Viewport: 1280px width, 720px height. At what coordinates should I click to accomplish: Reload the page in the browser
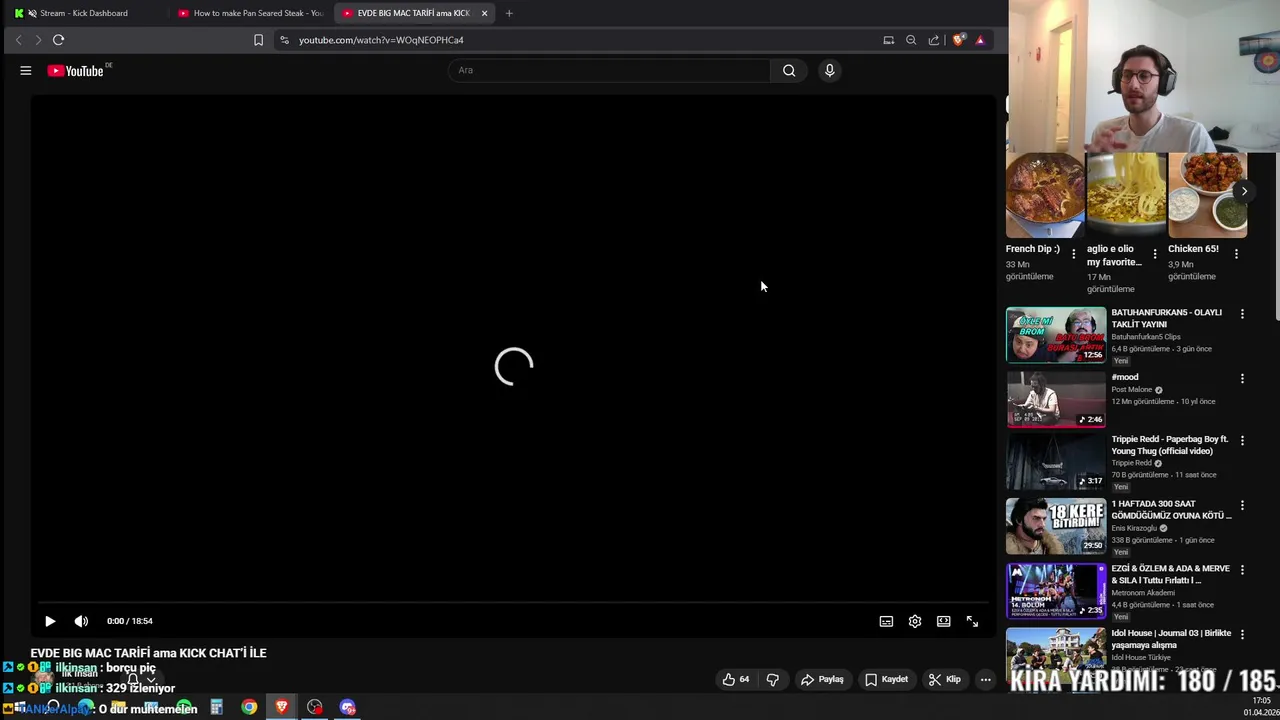(x=58, y=40)
